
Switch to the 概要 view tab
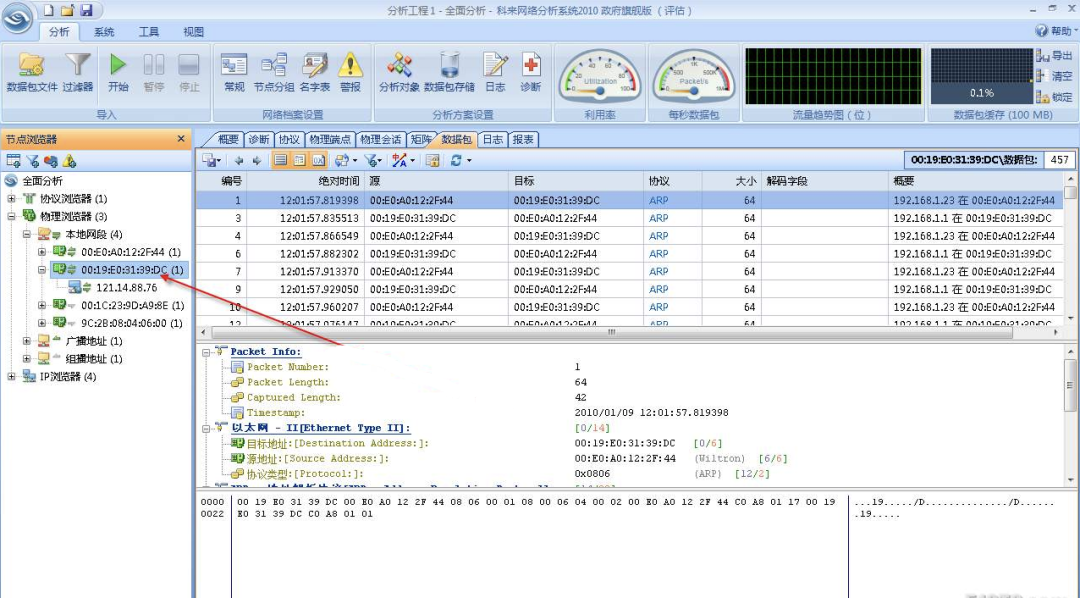227,139
